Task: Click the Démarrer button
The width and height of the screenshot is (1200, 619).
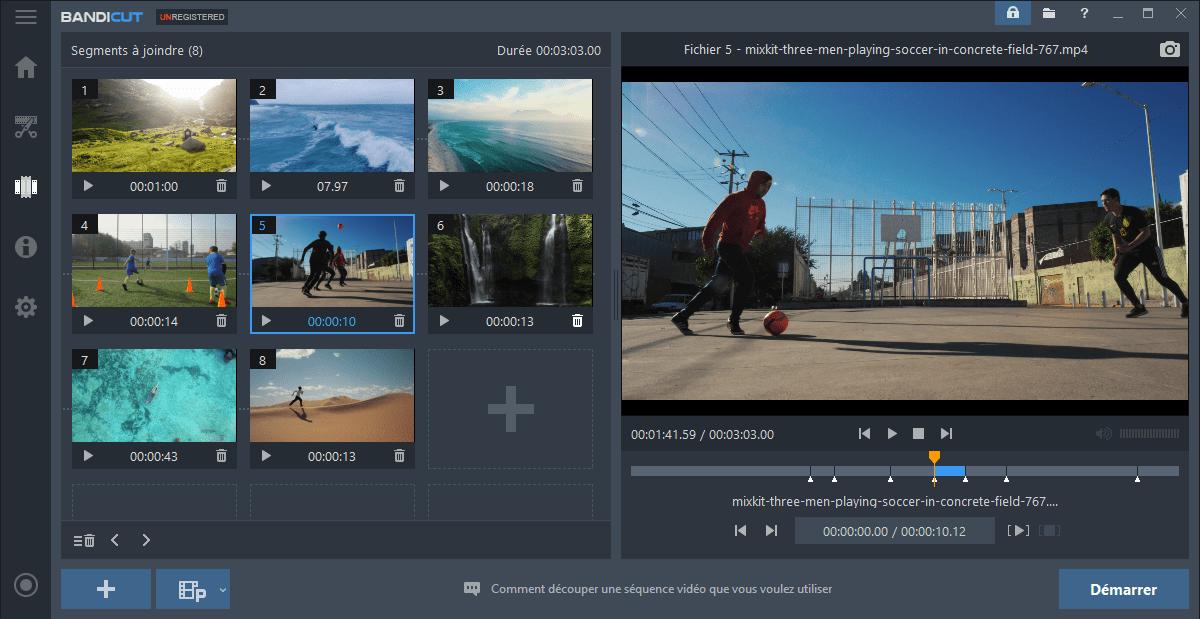Action: point(1123,589)
